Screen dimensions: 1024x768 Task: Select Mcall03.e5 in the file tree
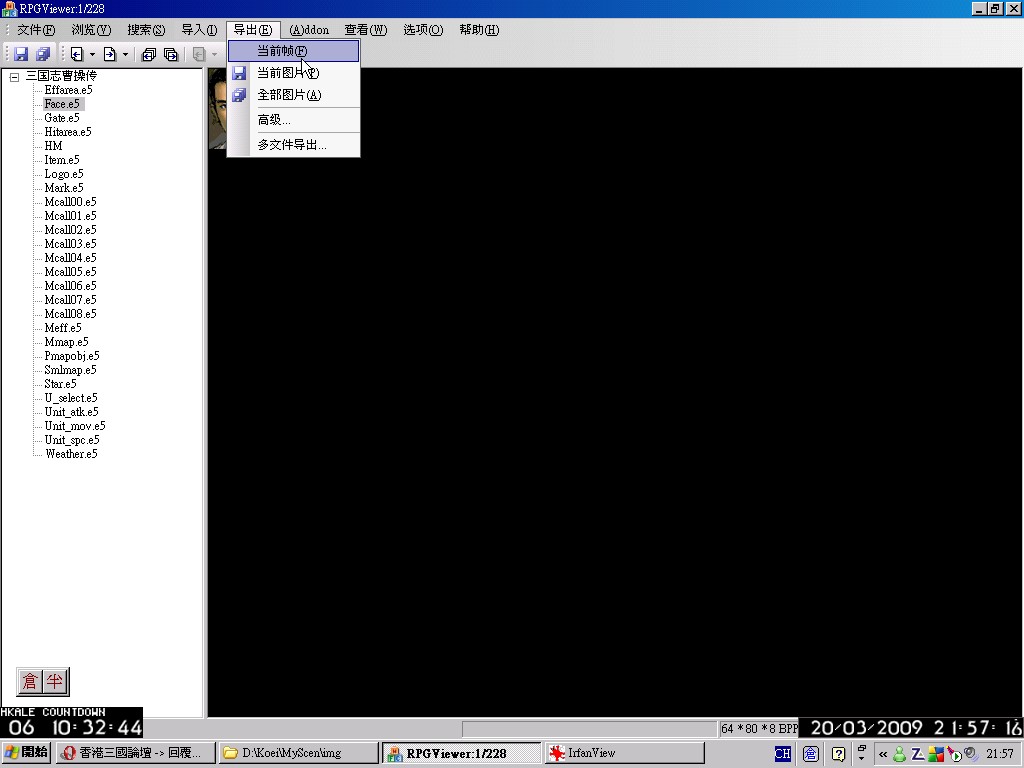click(x=70, y=244)
